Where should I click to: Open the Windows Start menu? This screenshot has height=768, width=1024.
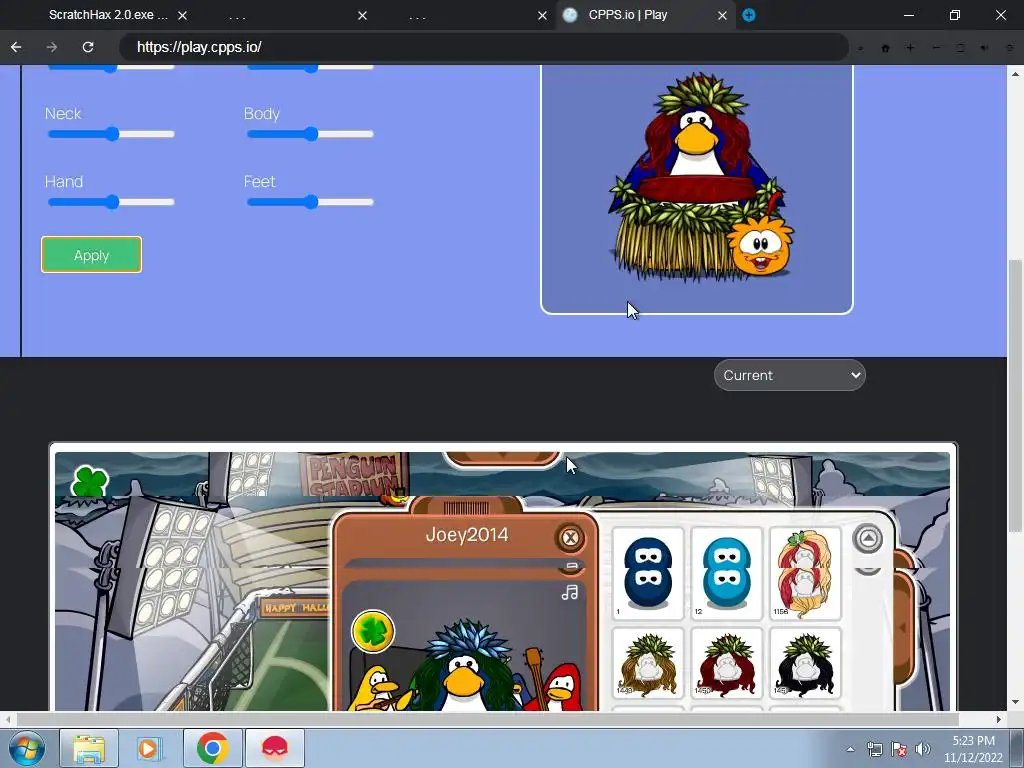[26, 748]
